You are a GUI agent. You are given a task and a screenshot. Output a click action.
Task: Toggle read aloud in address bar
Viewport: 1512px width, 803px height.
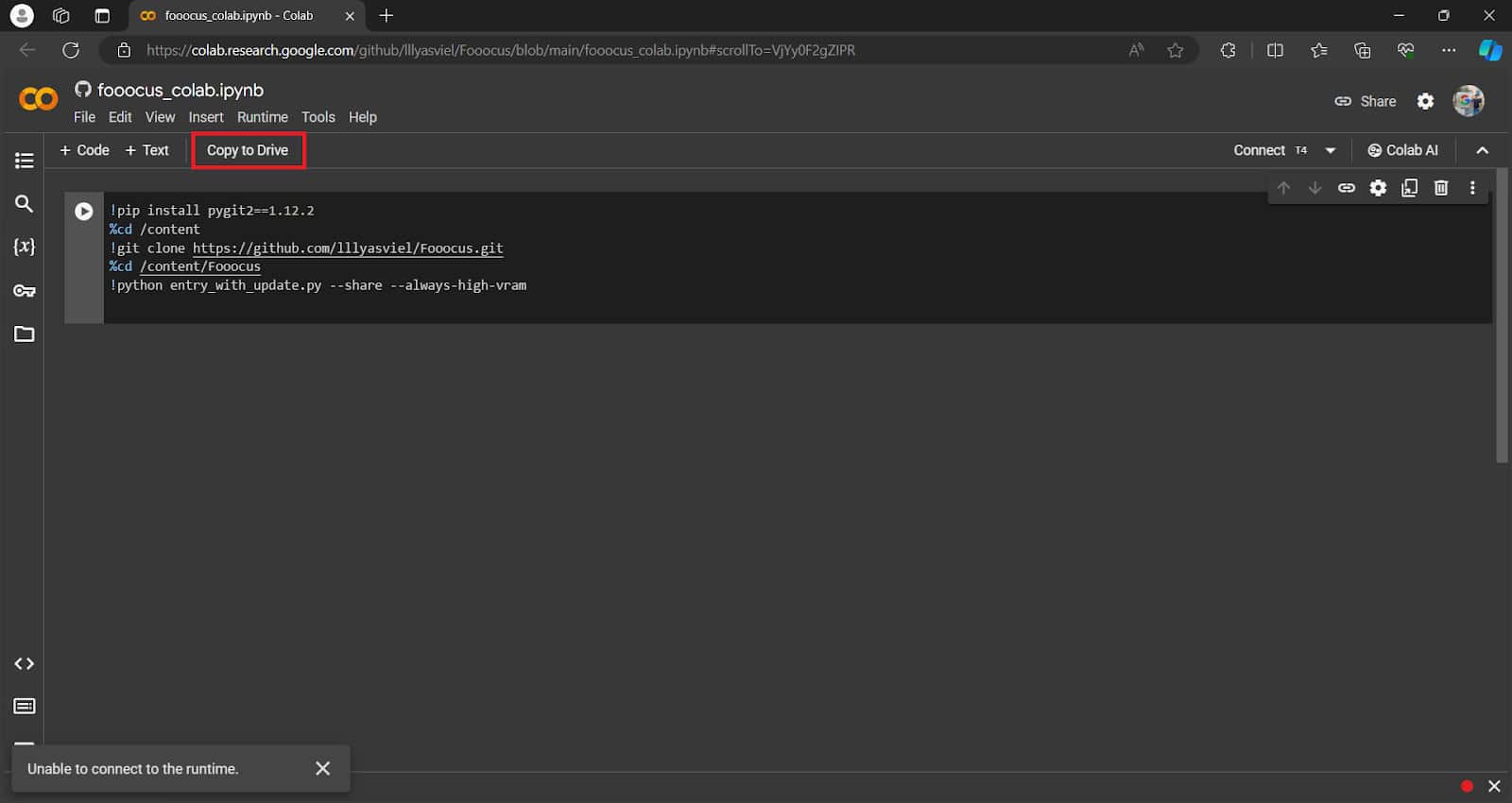pos(1137,50)
